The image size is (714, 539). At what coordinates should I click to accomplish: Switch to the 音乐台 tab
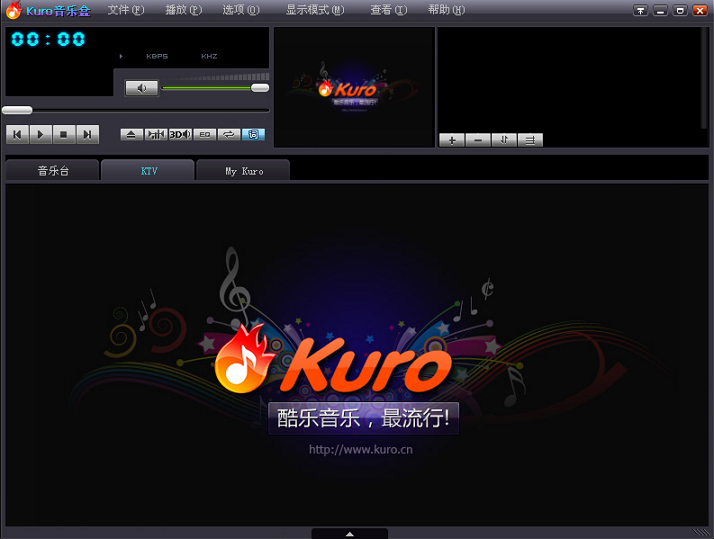[x=52, y=171]
